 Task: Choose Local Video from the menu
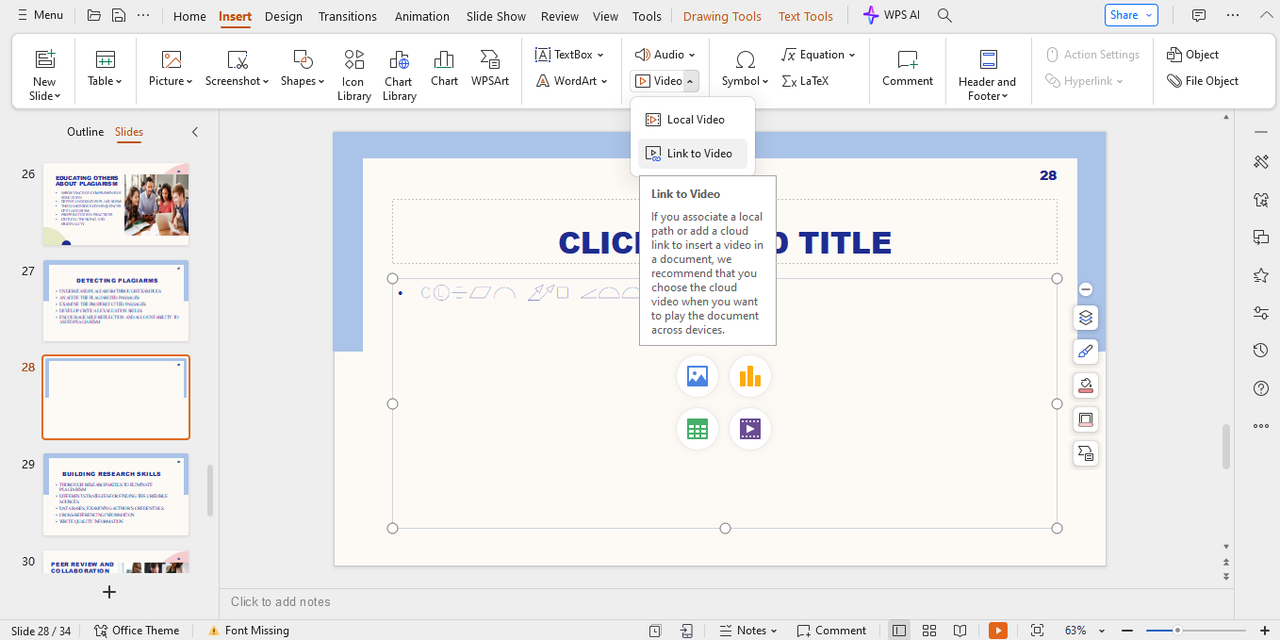pos(692,119)
